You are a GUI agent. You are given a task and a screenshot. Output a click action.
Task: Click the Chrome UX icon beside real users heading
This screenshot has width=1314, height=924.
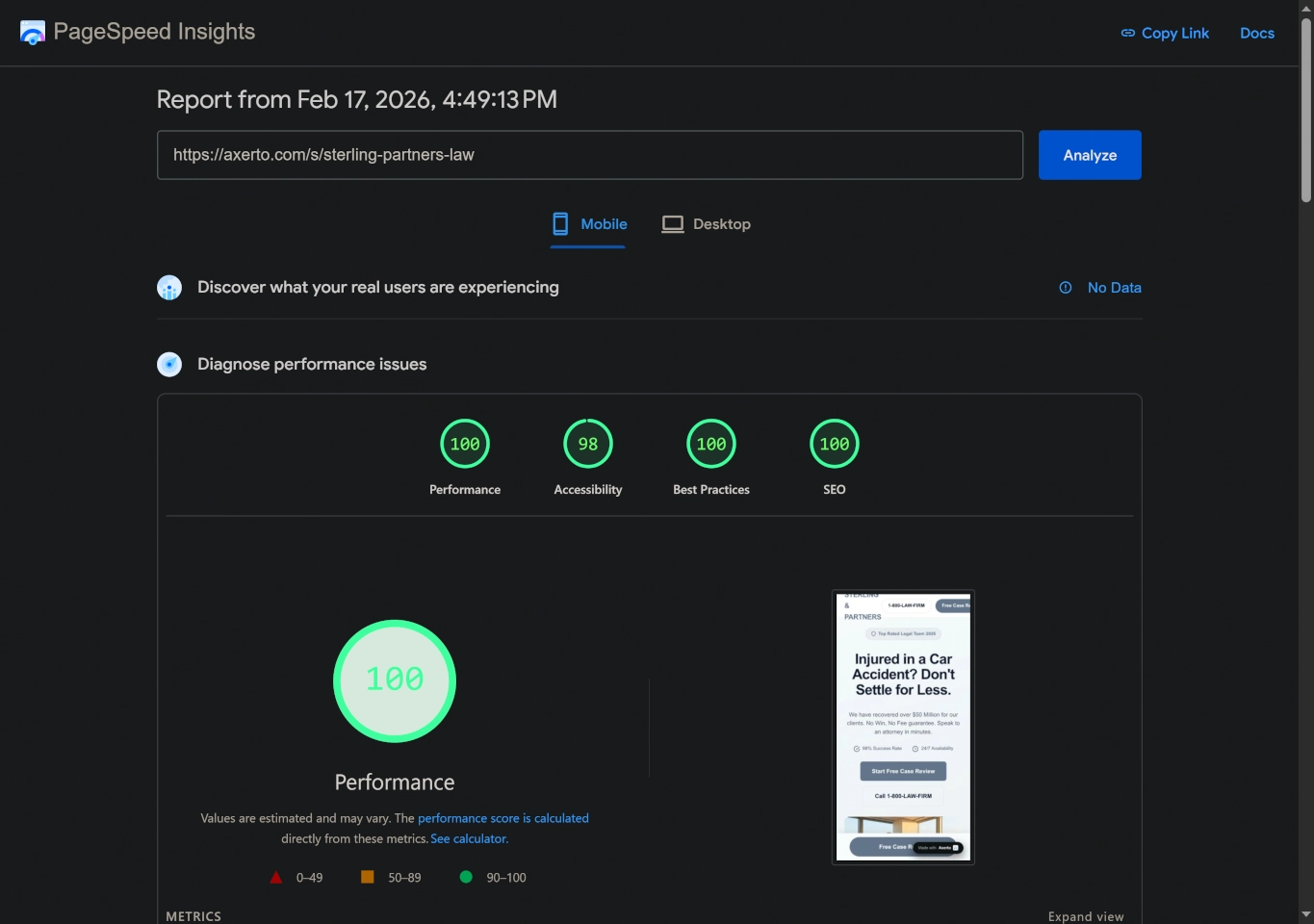pos(169,287)
